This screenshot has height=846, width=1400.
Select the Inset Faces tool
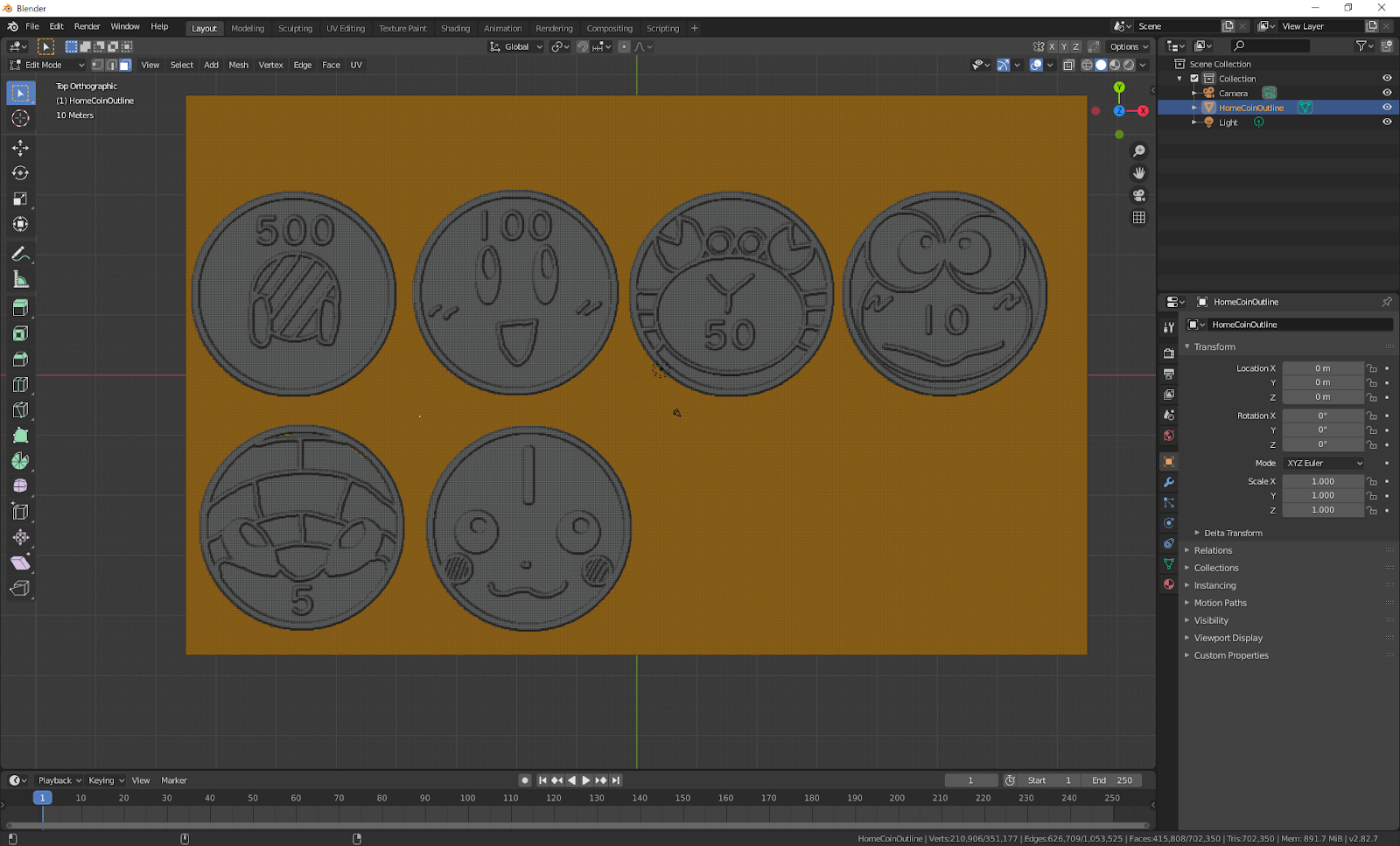click(x=20, y=333)
